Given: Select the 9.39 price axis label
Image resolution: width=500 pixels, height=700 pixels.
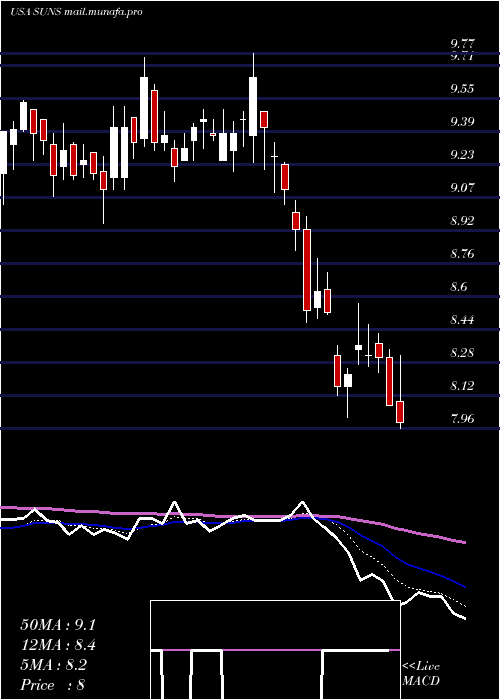Looking at the screenshot, I should pyautogui.click(x=462, y=121).
